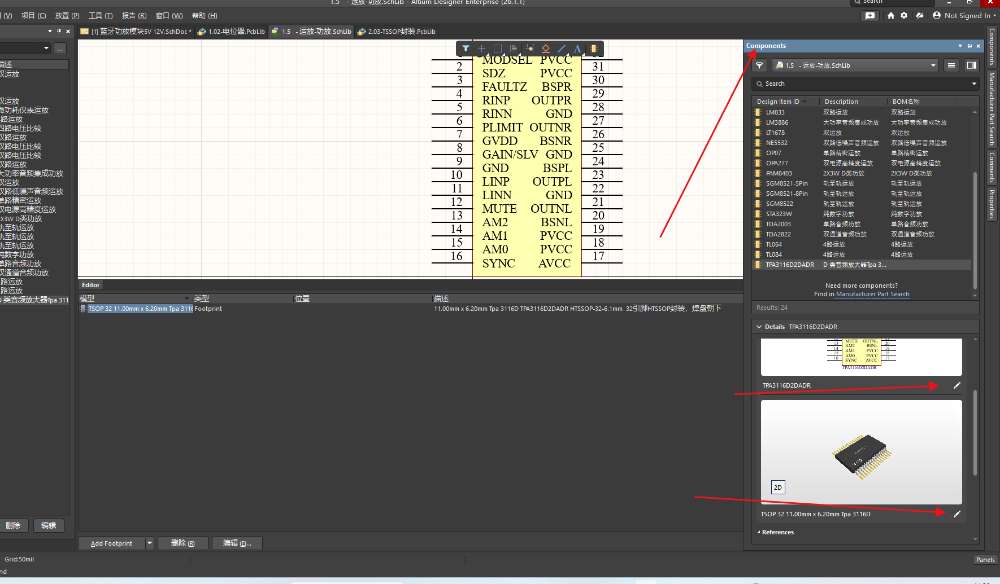Screen dimensions: 1000x584
Task: Open the notifications icon in the title bar
Action: click(x=870, y=15)
